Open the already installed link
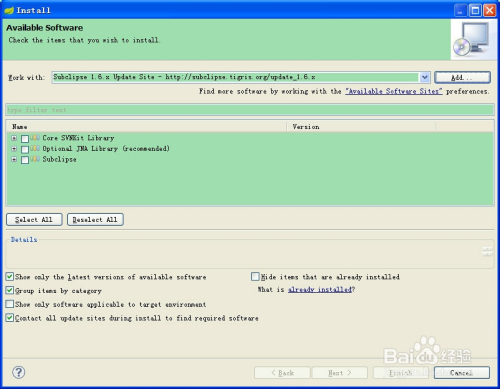 click(x=320, y=289)
